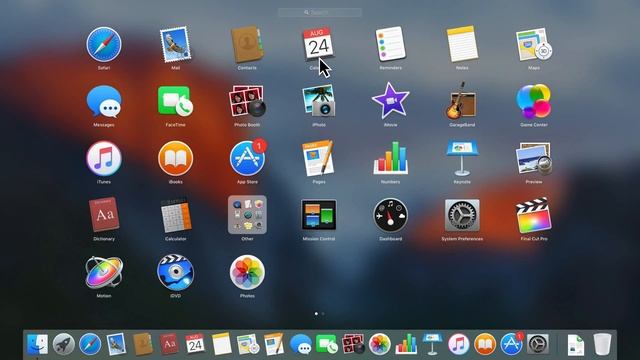Open Maps from the Dock

click(x=248, y=344)
